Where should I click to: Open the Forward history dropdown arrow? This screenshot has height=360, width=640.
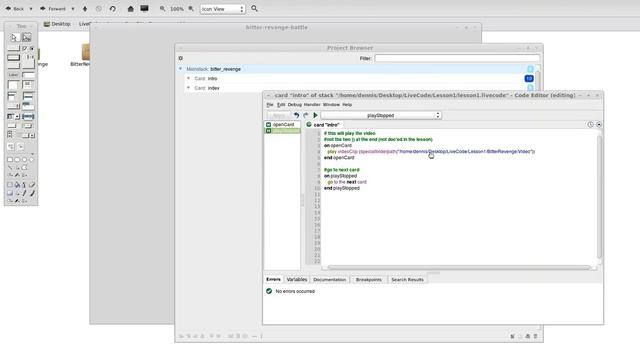pyautogui.click(x=73, y=9)
